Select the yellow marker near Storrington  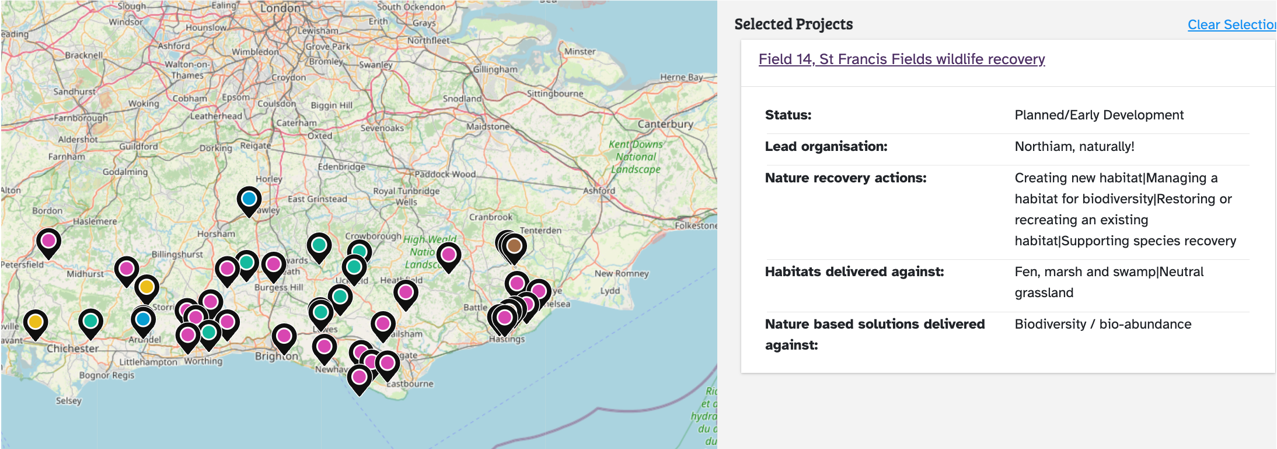(146, 288)
